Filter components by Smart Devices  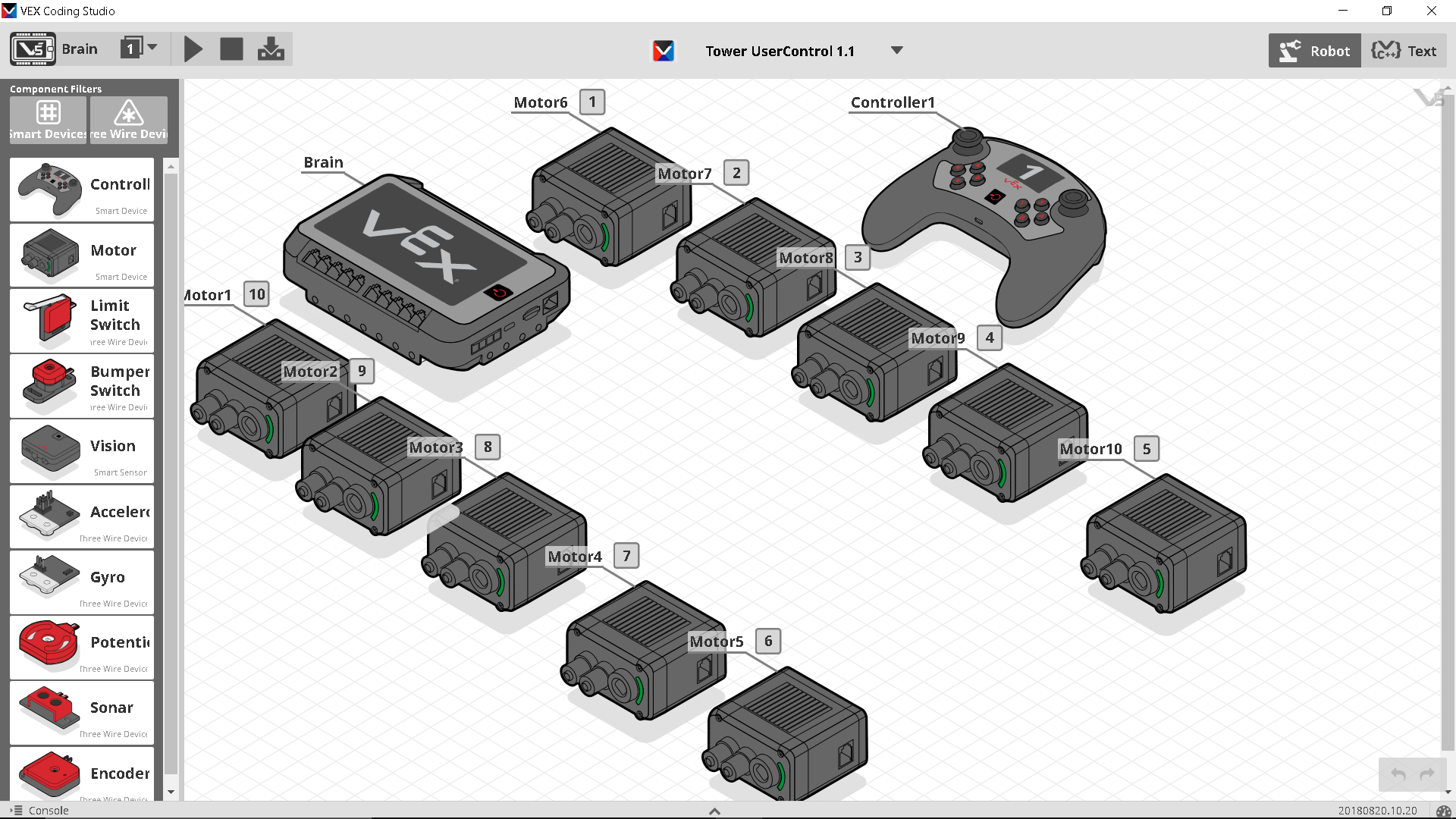click(x=48, y=120)
